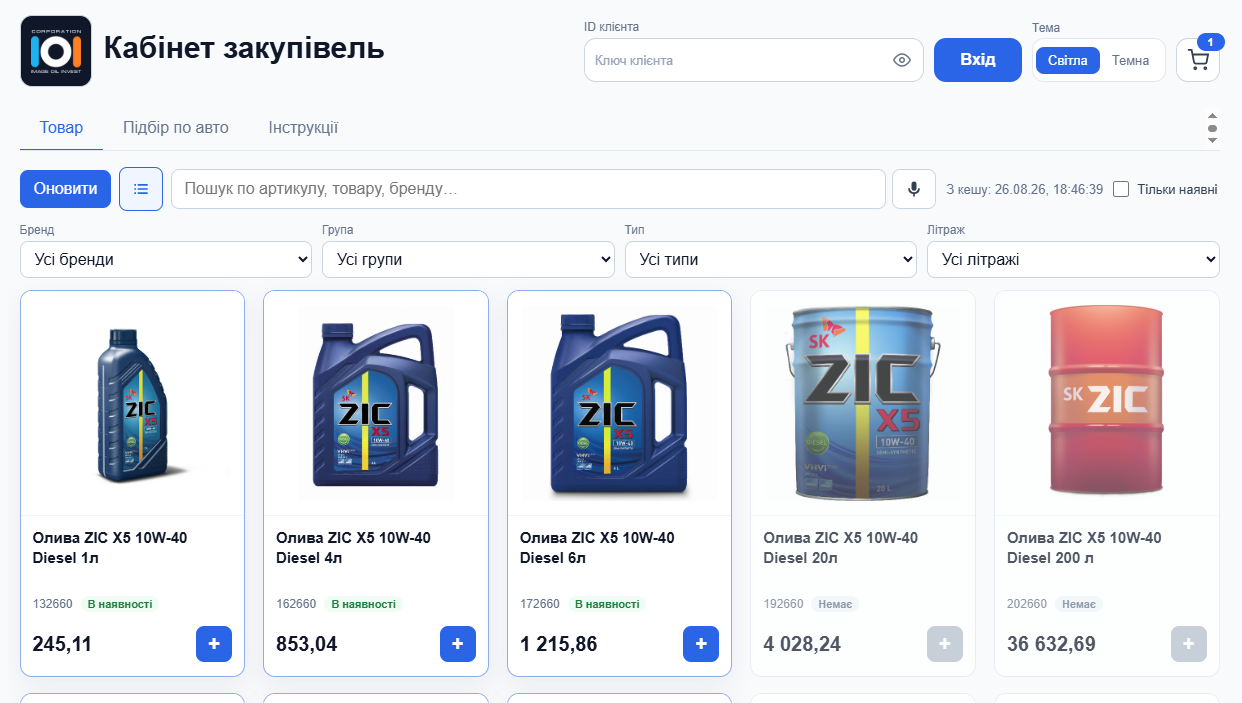Image resolution: width=1242 pixels, height=703 pixels.
Task: Select Темна theme
Action: [x=1131, y=60]
